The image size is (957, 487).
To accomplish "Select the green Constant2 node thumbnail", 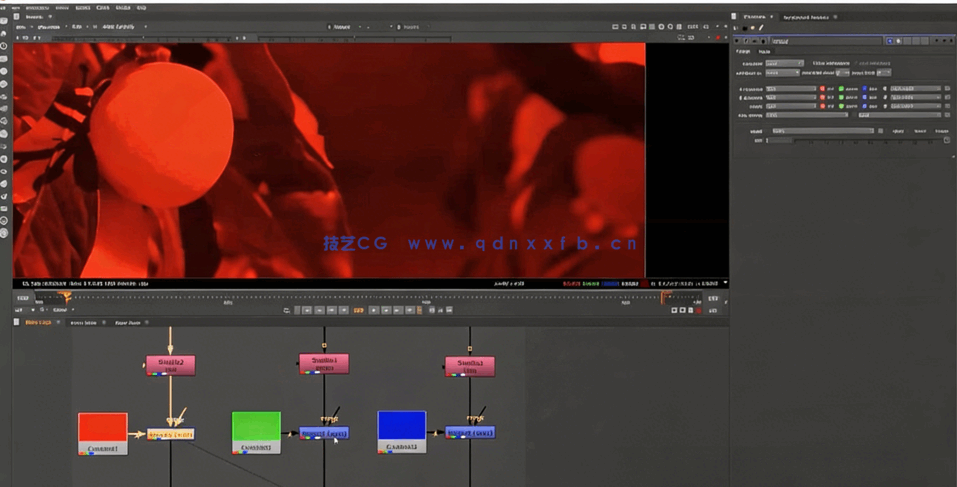I will [x=256, y=433].
